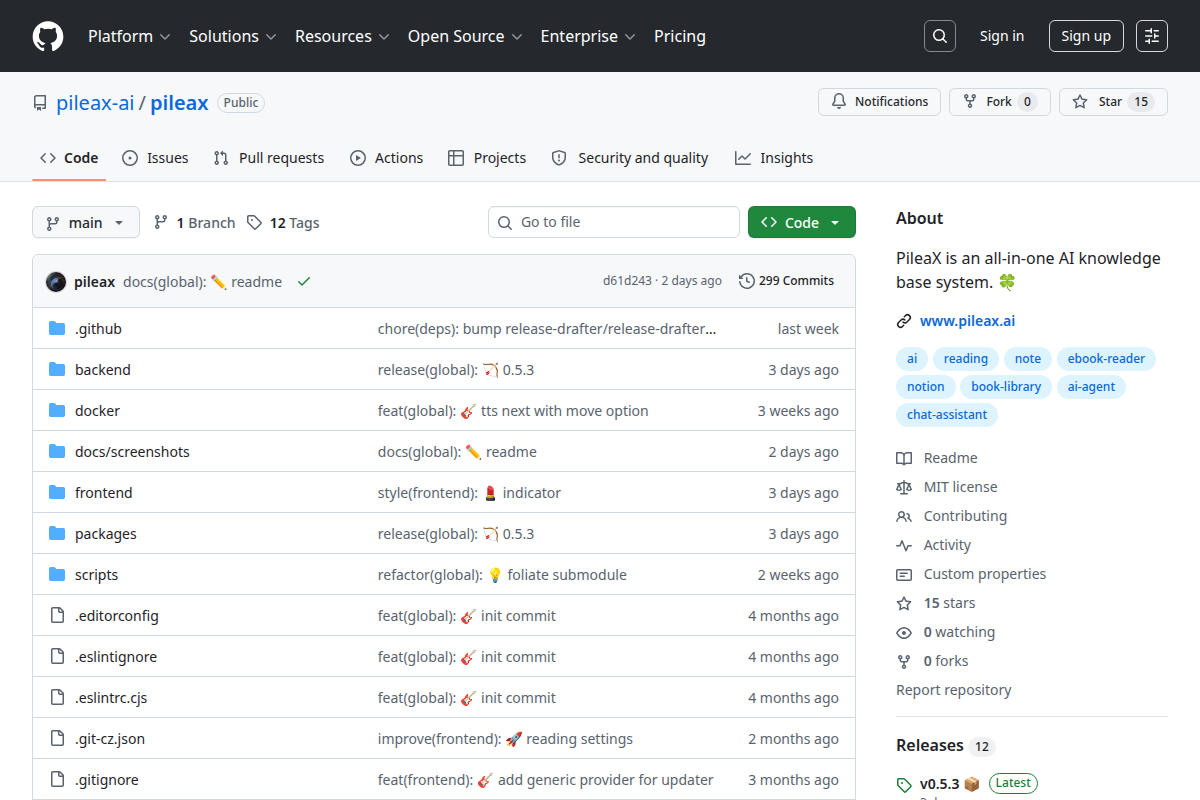The width and height of the screenshot is (1200, 800).
Task: Report repository link
Action: tap(954, 690)
